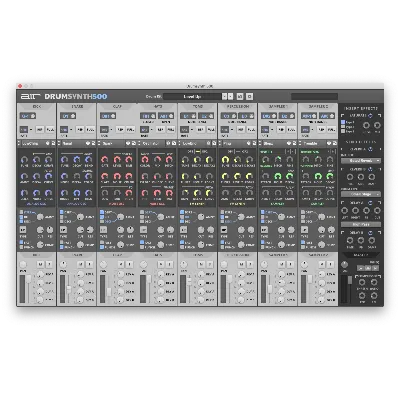Select the KICK channel header tab
The image size is (400, 400).
click(37, 107)
